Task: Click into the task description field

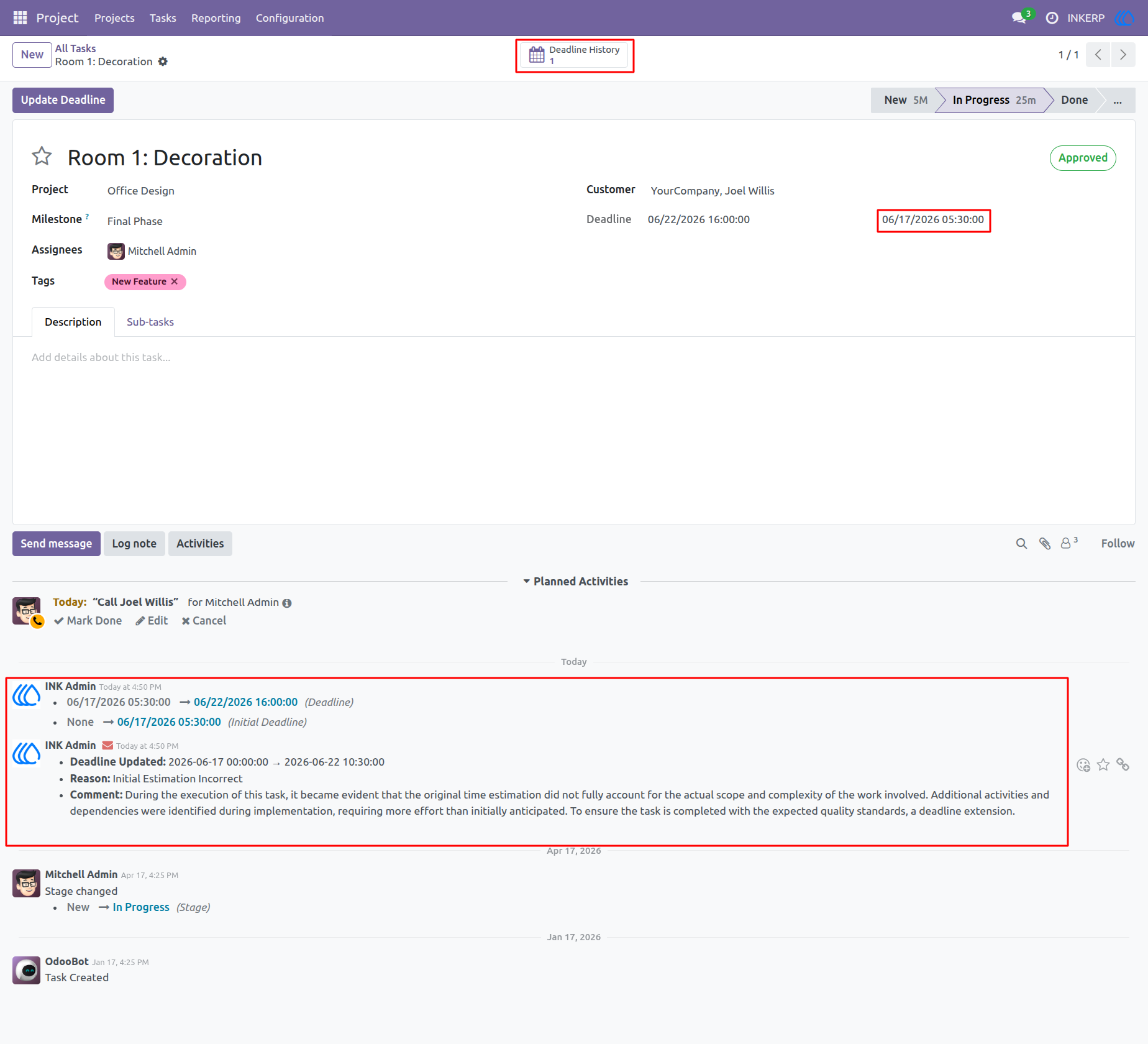Action: [x=573, y=357]
